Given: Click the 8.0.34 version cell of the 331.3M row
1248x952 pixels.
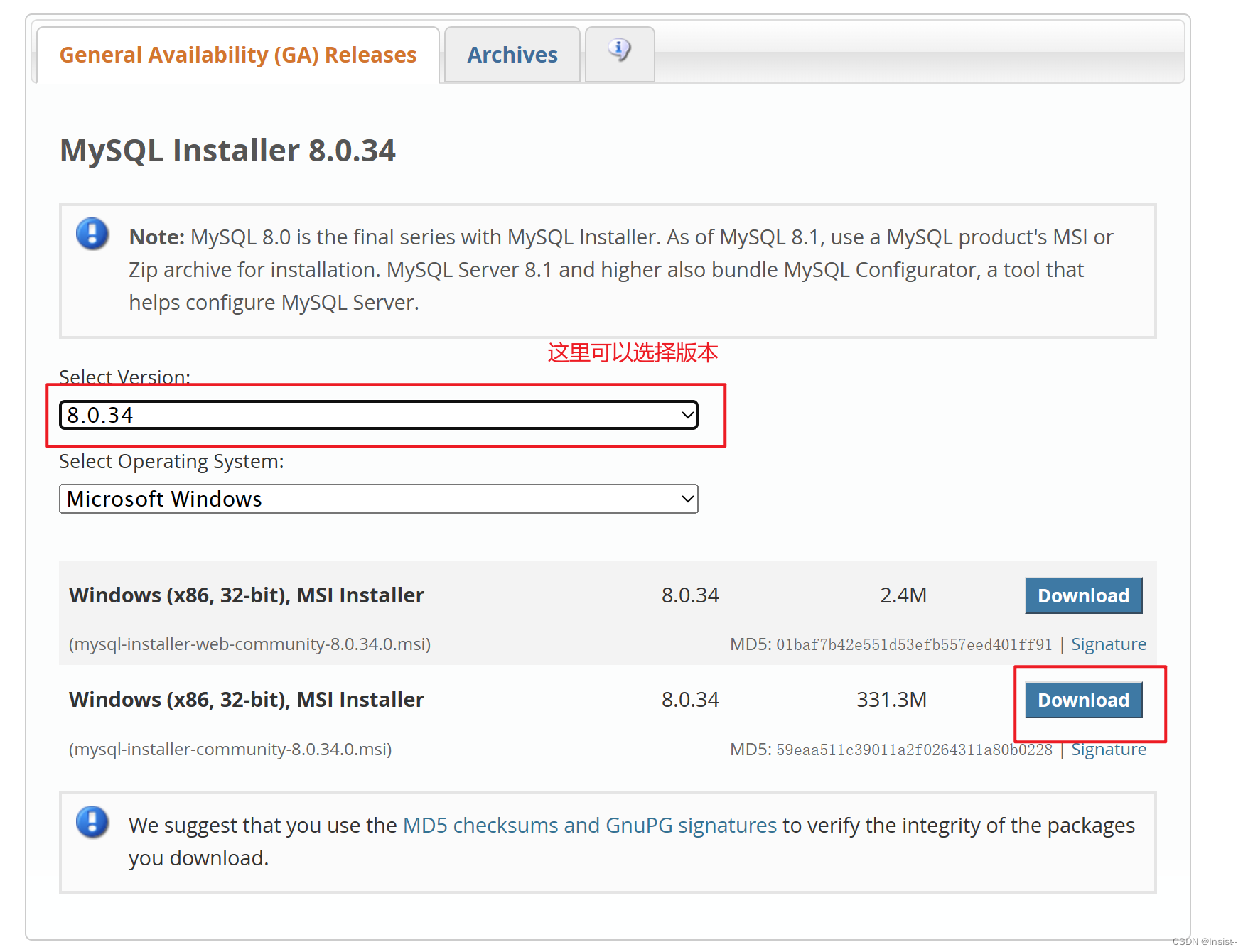Looking at the screenshot, I should tap(690, 700).
